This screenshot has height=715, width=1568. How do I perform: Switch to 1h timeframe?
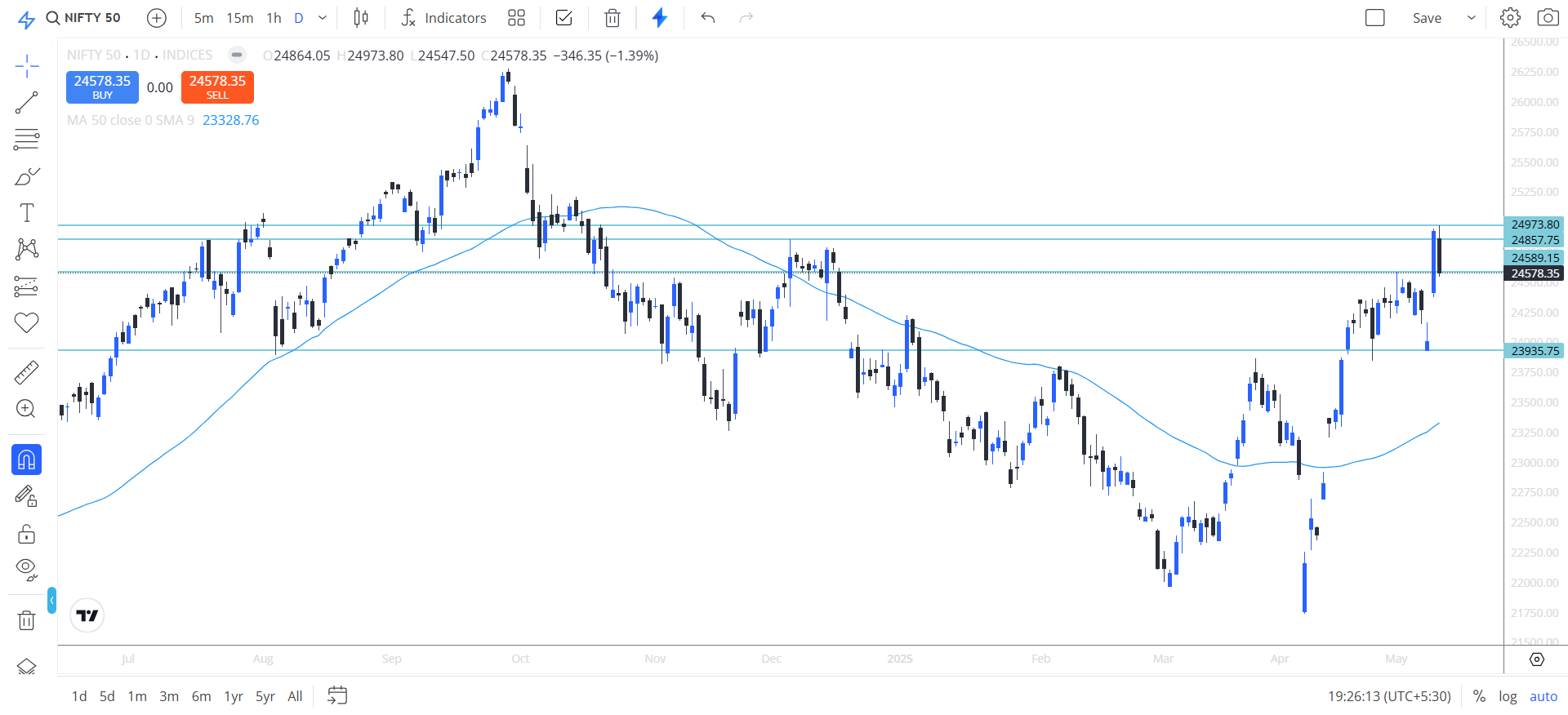pyautogui.click(x=274, y=18)
